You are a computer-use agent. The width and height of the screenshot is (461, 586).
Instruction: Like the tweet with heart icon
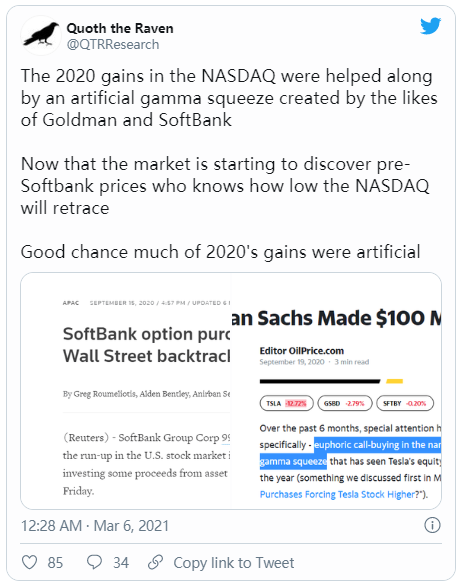(30, 562)
